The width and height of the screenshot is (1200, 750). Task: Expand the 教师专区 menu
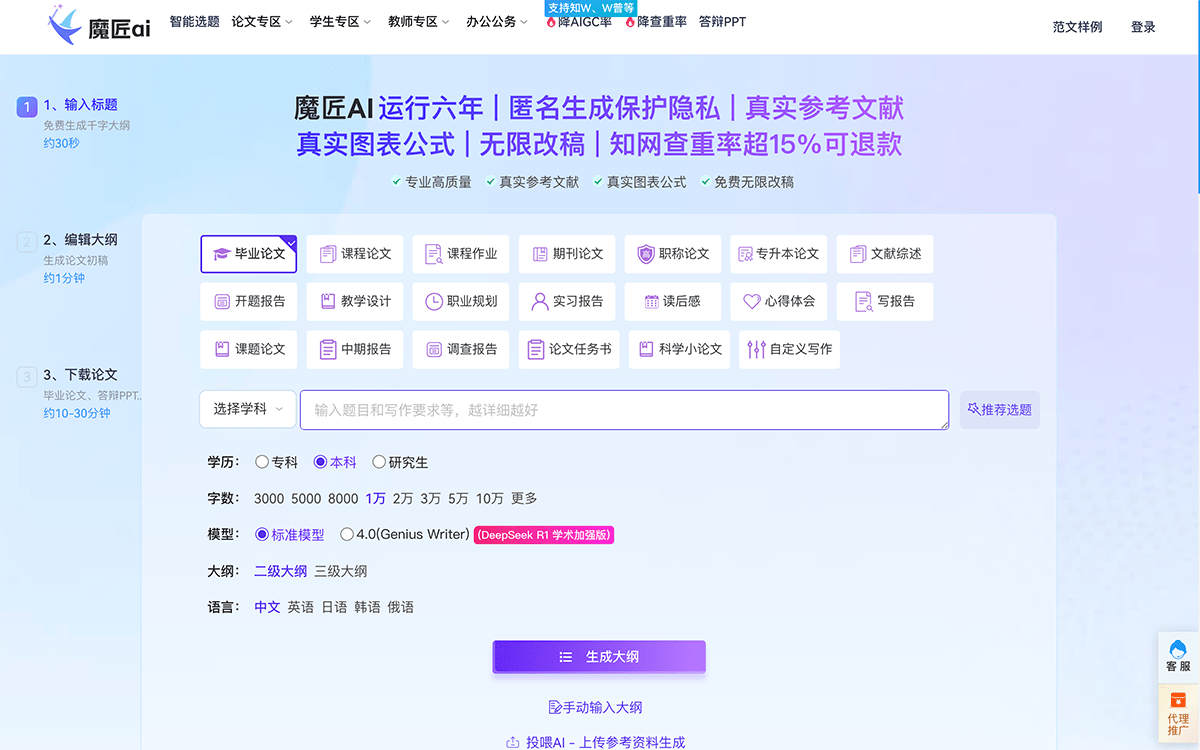(x=413, y=20)
